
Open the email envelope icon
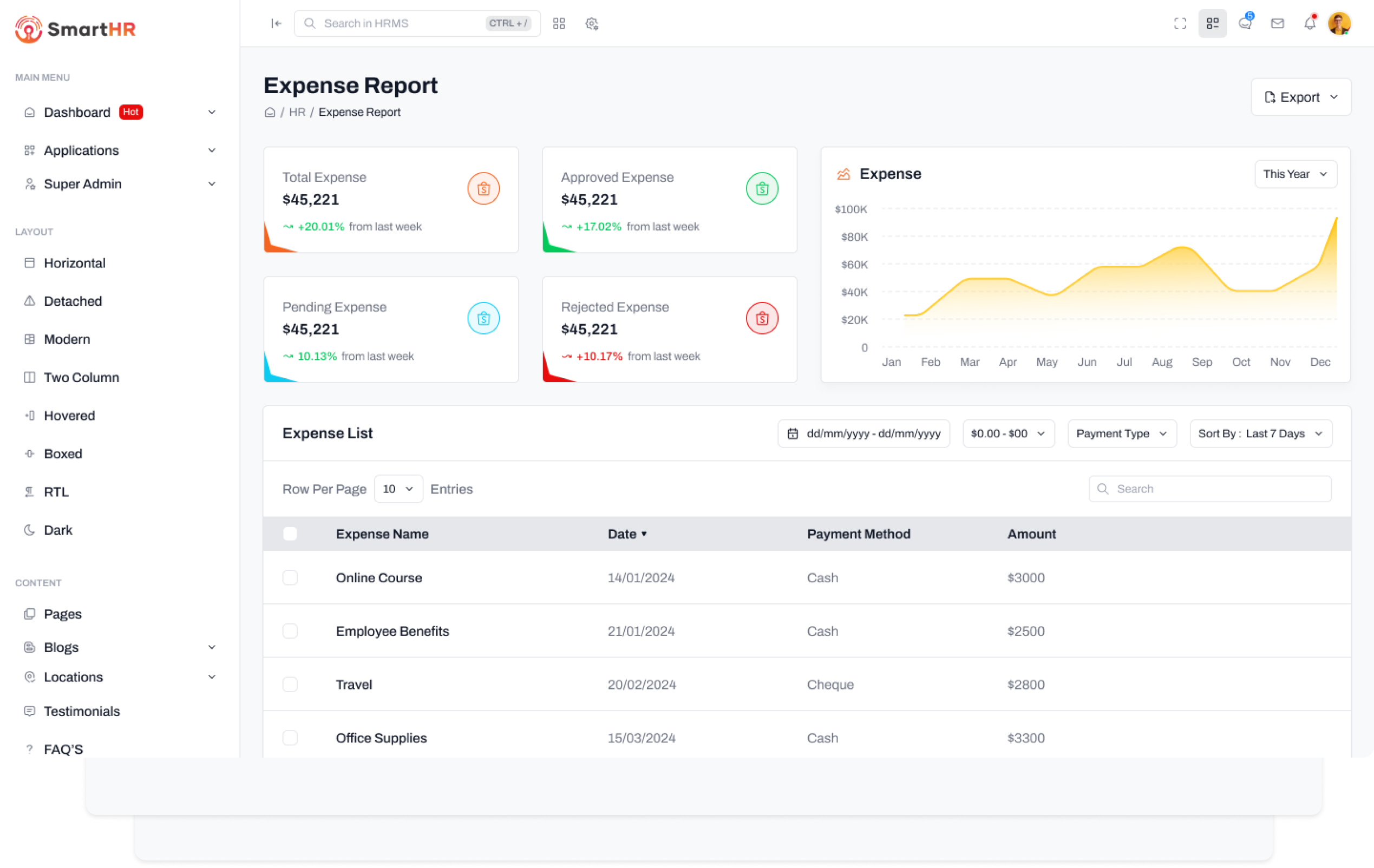1278,23
